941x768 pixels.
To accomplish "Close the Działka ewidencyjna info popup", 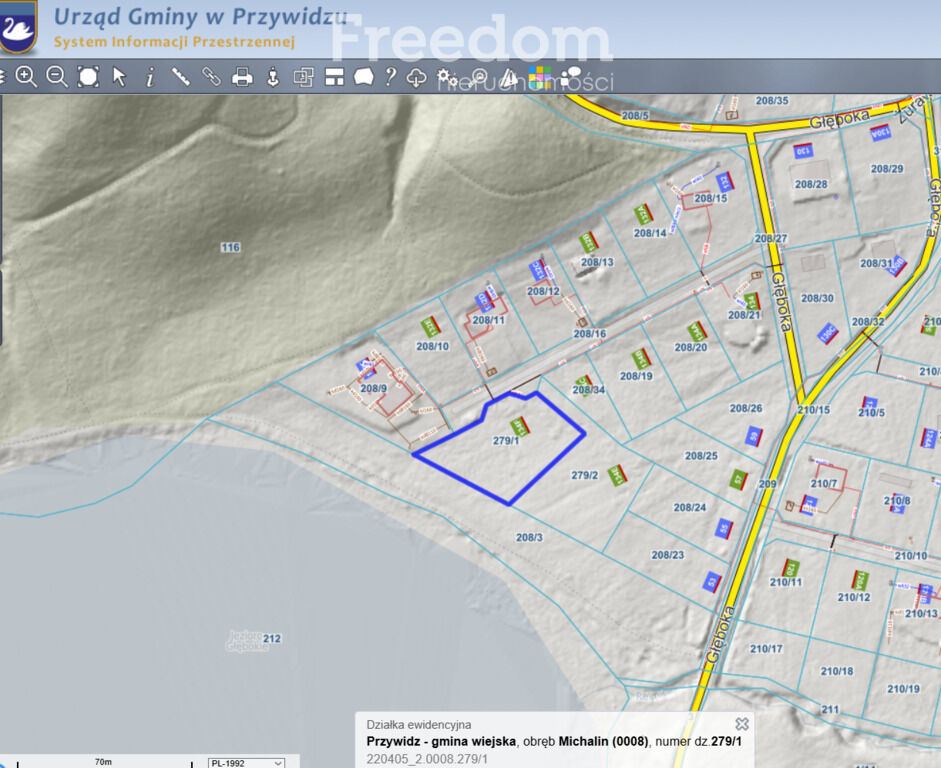I will (742, 723).
